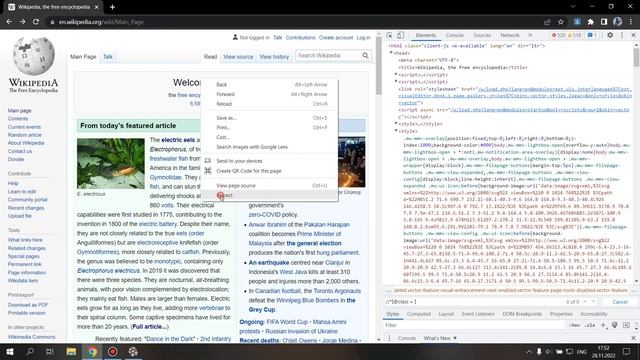The height and width of the screenshot is (360, 640).
Task: Toggle device toolbar icon in DevTools
Action: tap(400, 36)
